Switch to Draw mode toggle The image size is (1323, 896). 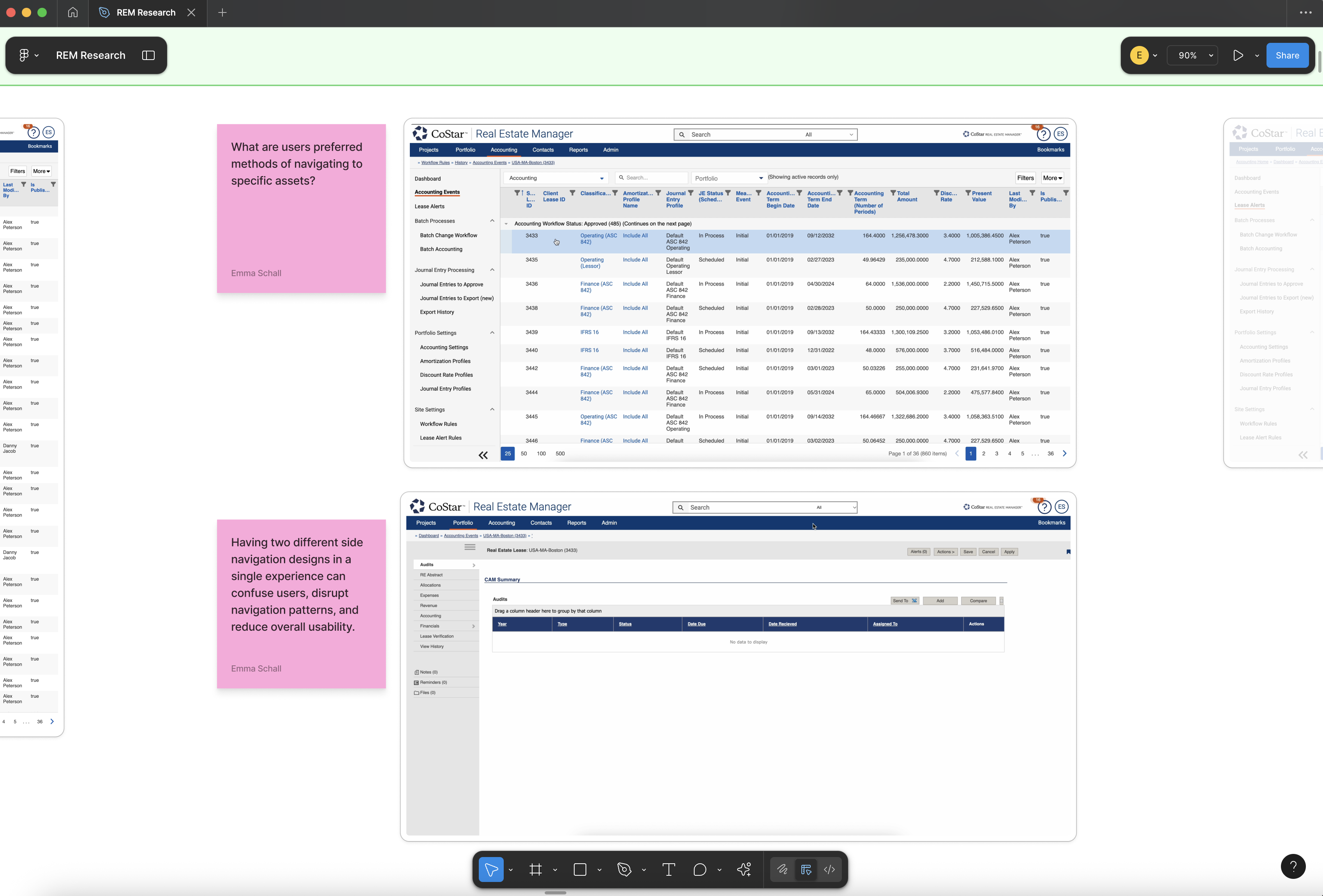pyautogui.click(x=782, y=869)
